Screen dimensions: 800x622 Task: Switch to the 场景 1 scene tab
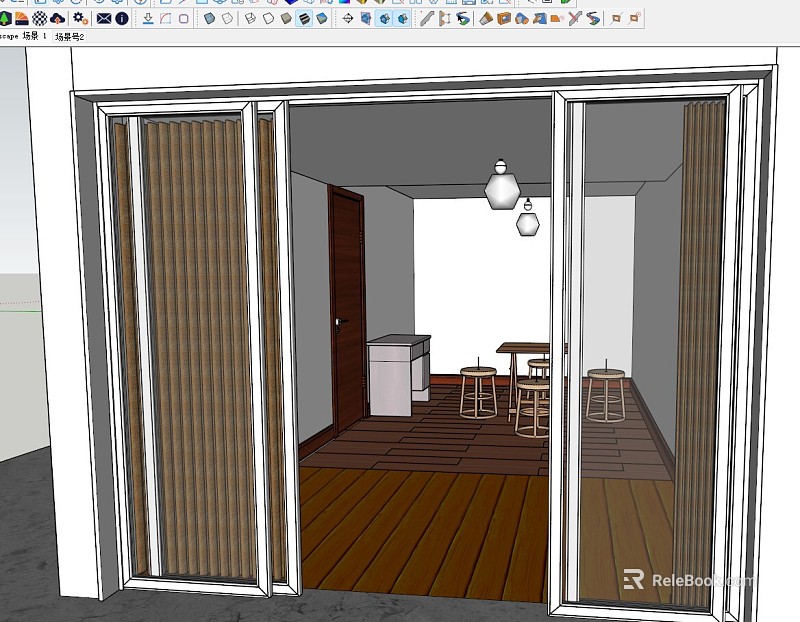(x=34, y=36)
